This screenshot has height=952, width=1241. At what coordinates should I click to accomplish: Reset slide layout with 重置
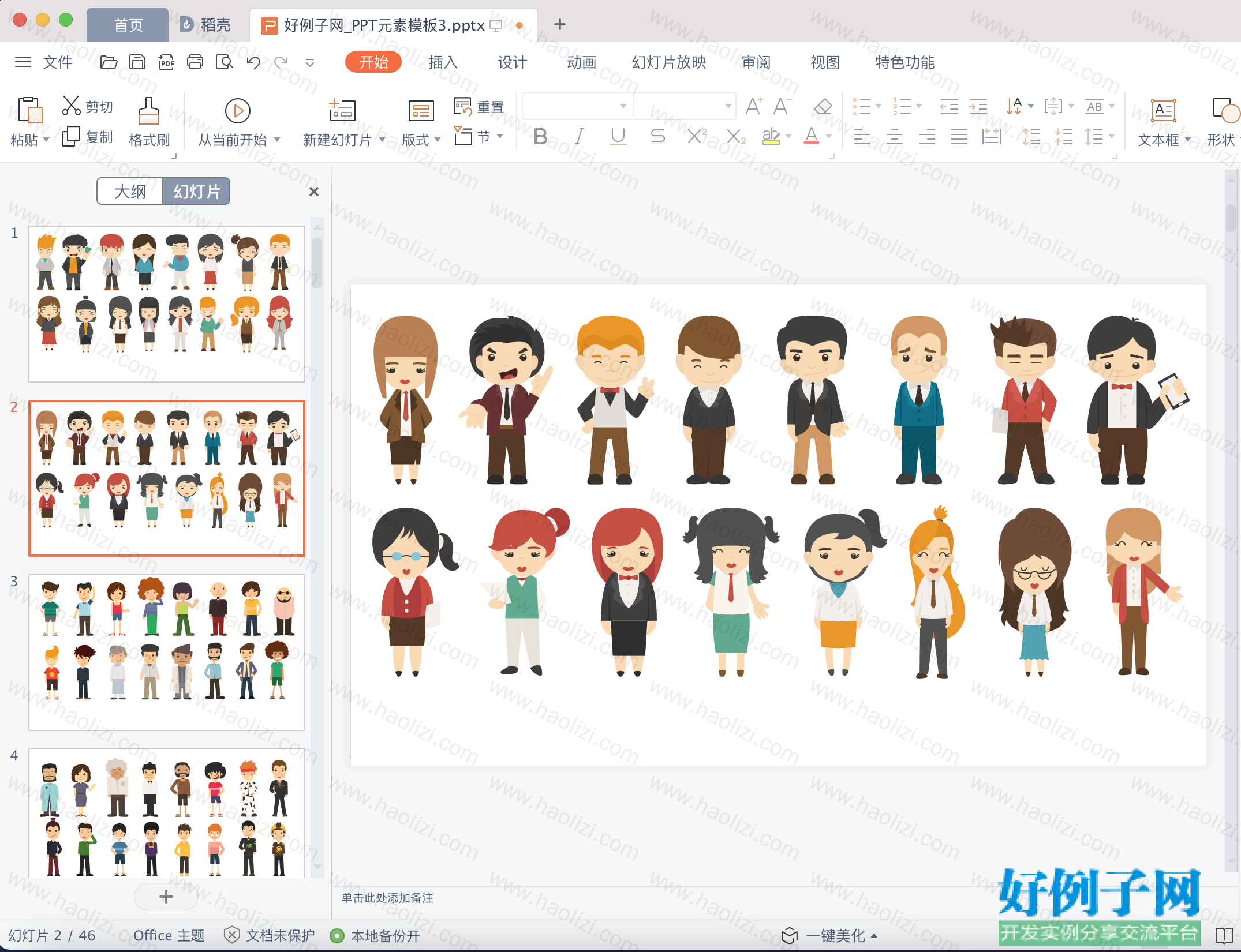point(479,107)
